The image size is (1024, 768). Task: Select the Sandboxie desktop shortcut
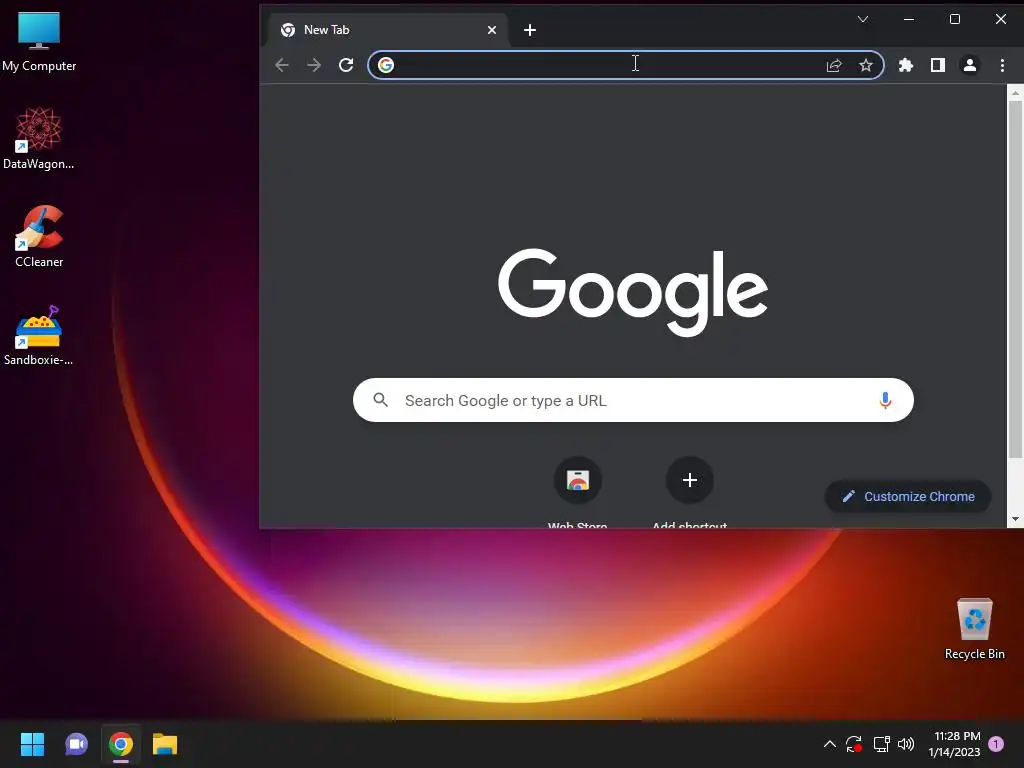coord(39,336)
